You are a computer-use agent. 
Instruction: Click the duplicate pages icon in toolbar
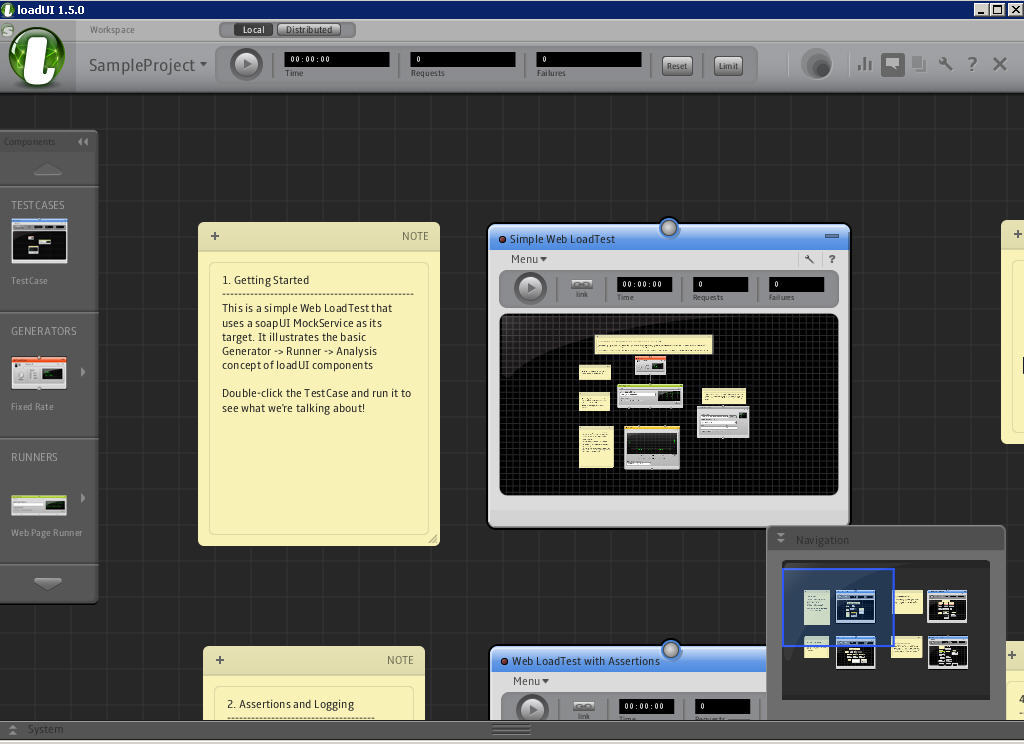tap(919, 64)
